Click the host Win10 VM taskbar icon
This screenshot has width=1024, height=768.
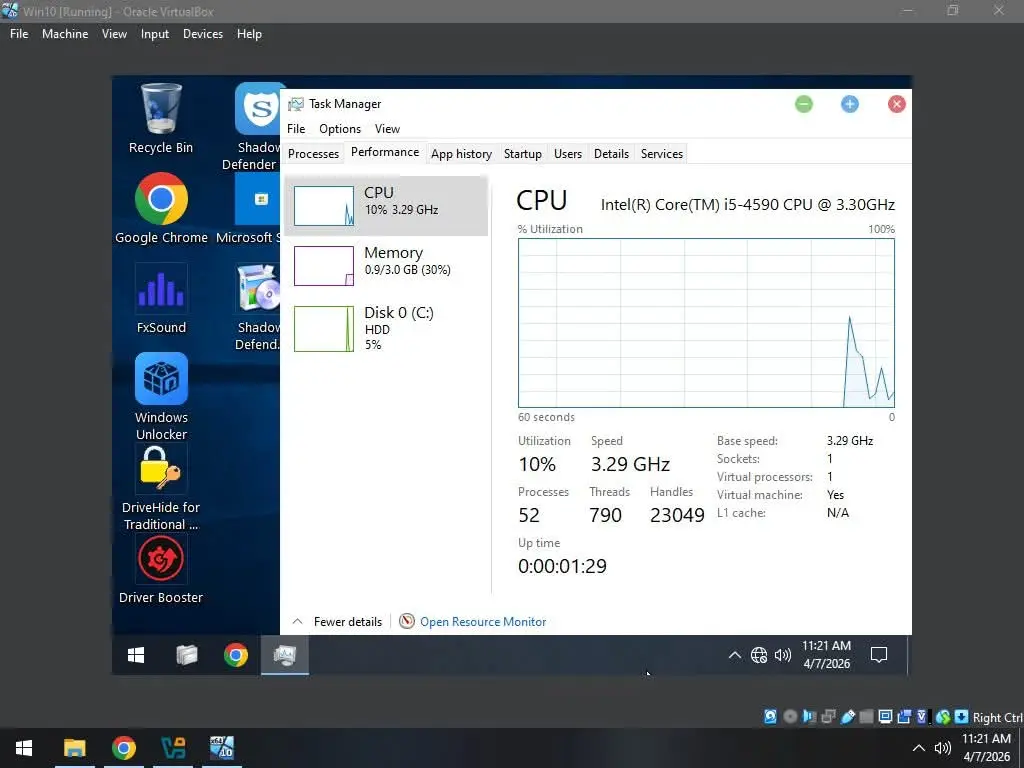222,748
